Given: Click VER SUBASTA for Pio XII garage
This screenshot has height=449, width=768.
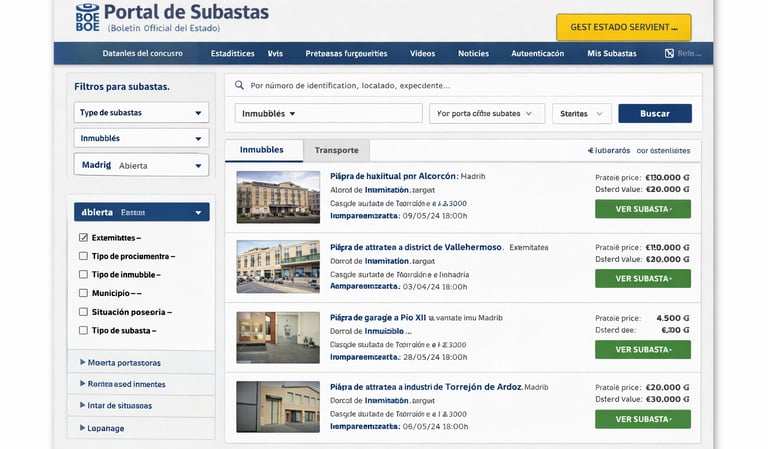Looking at the screenshot, I should 643,350.
